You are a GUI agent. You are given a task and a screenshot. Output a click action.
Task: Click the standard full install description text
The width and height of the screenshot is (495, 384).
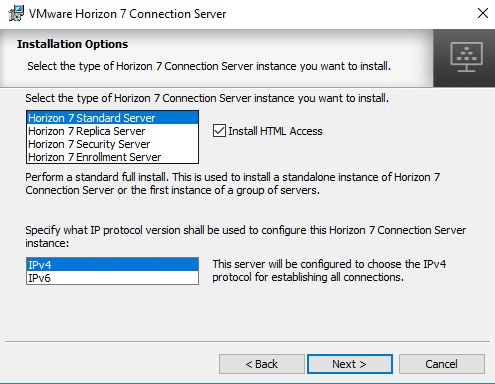pyautogui.click(x=233, y=183)
